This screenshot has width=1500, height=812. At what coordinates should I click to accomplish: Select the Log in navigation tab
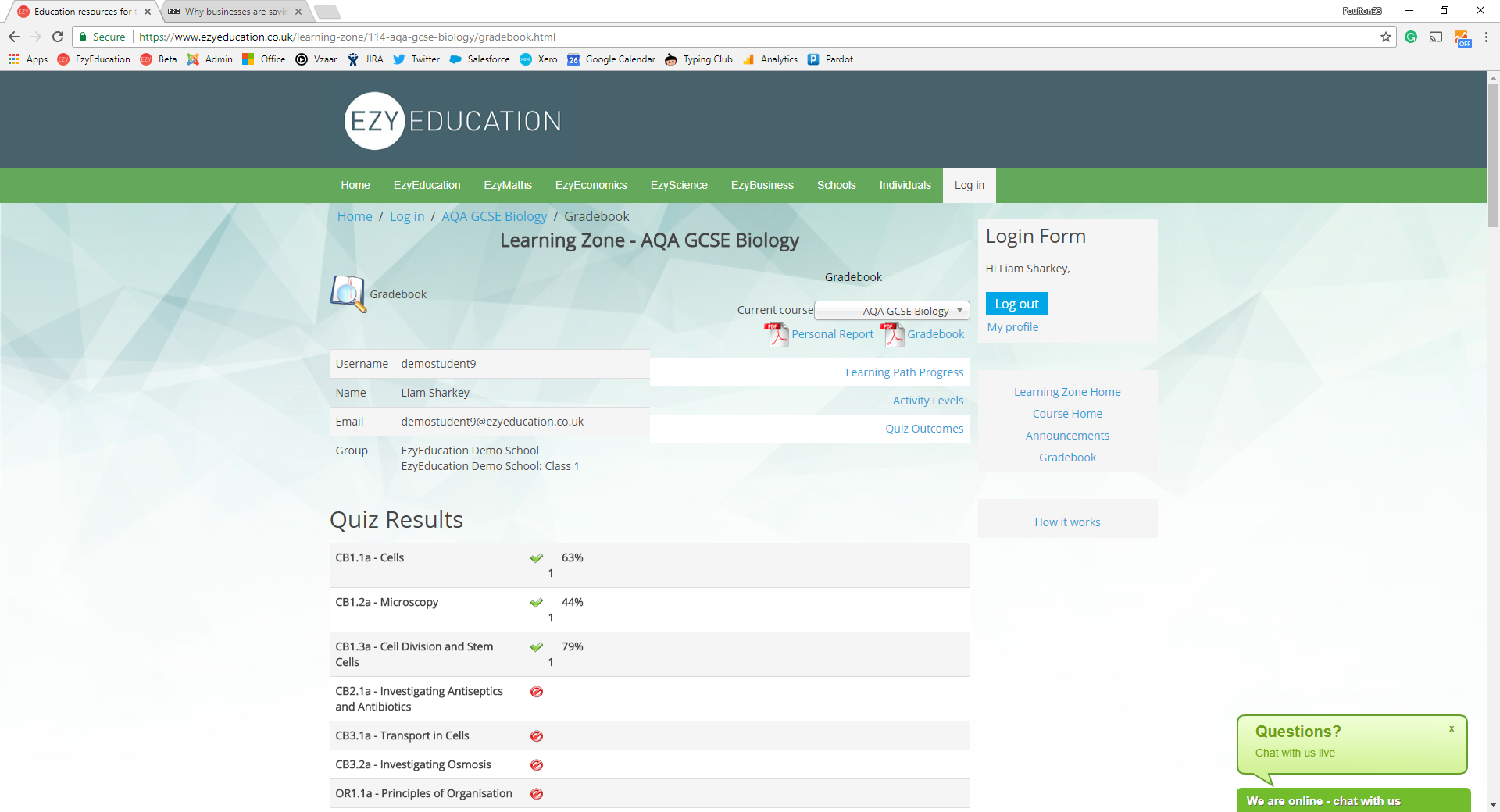point(970,186)
